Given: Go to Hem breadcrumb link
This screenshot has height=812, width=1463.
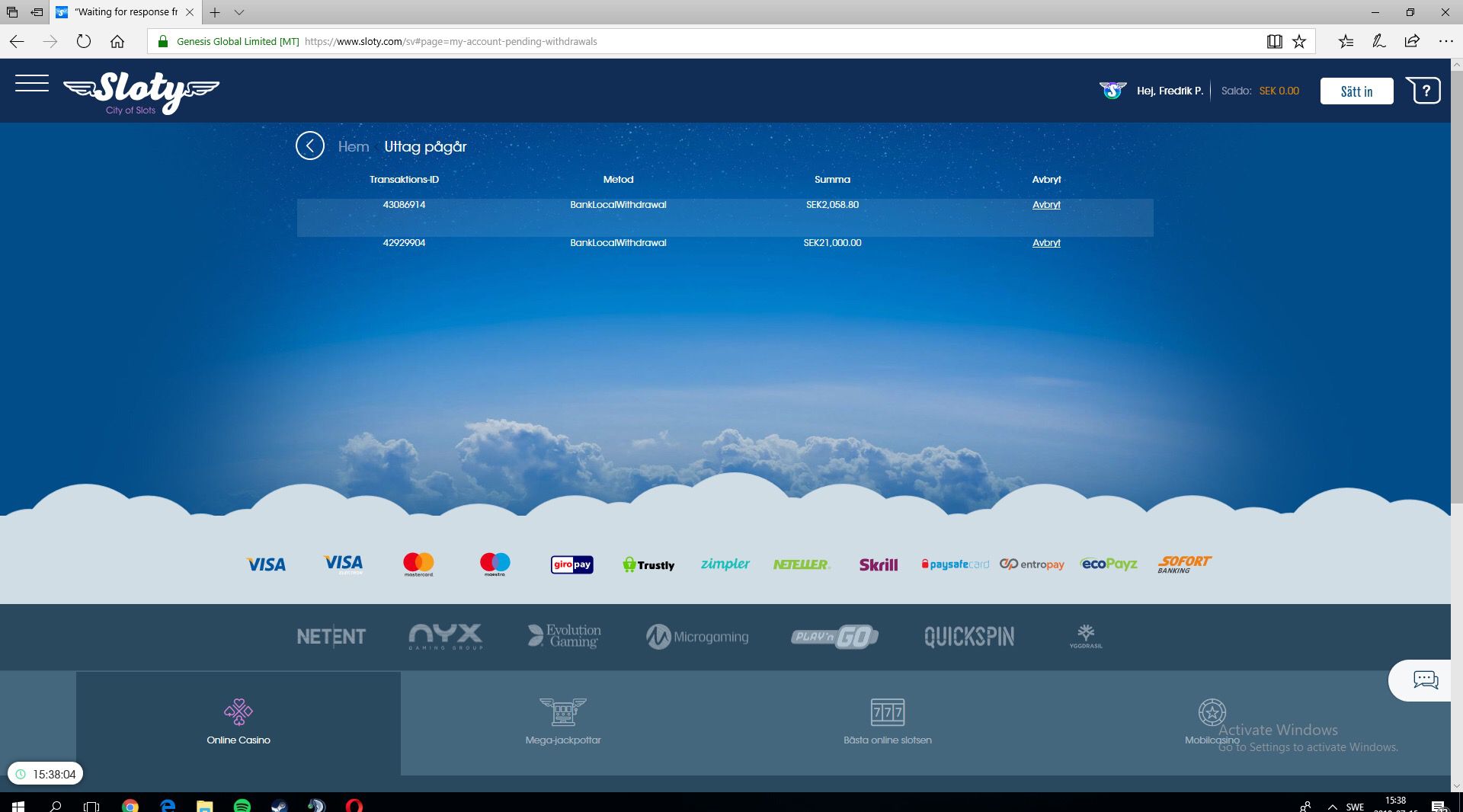Looking at the screenshot, I should pyautogui.click(x=354, y=146).
